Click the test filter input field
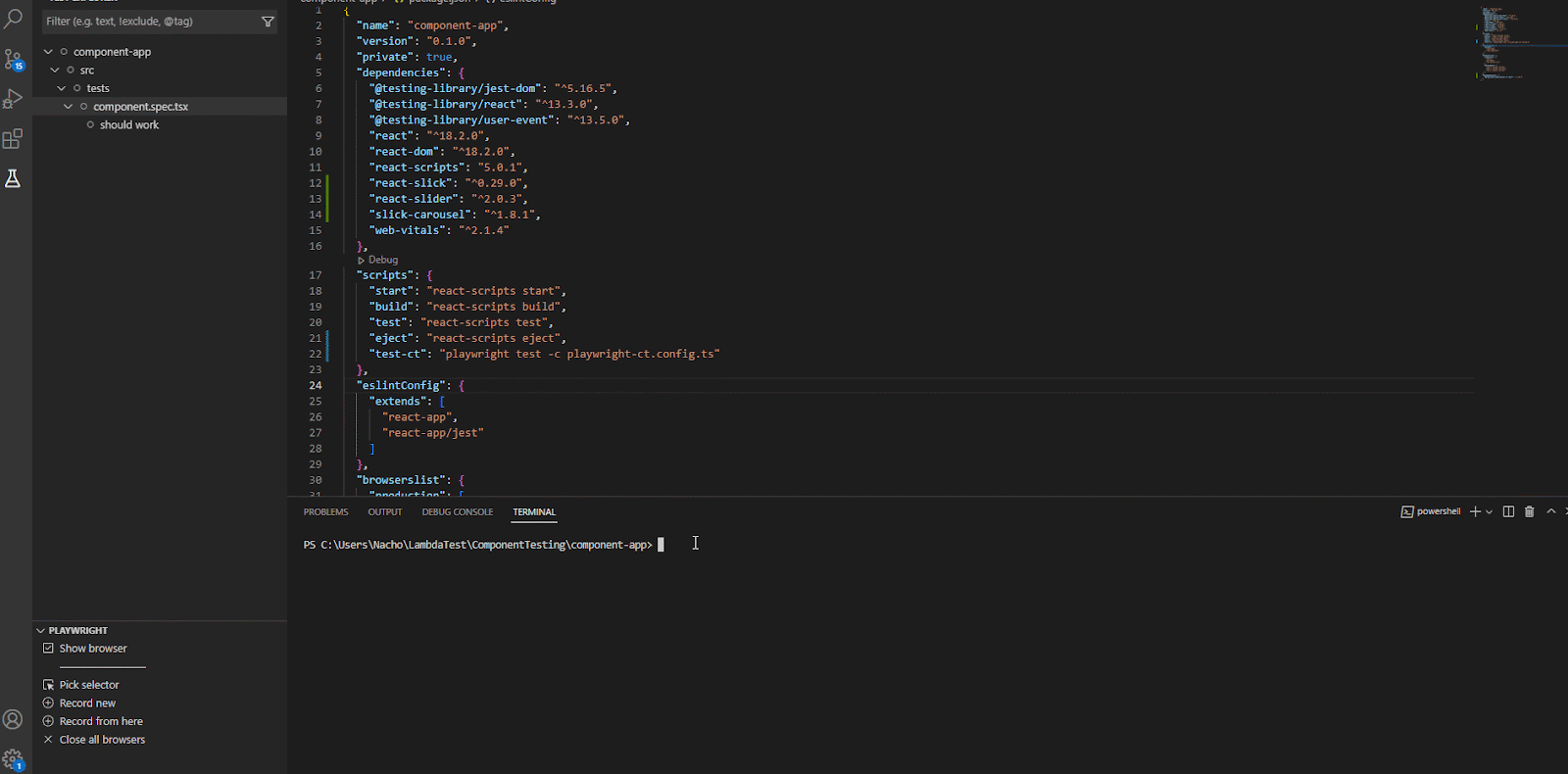The height and width of the screenshot is (774, 1568). tap(149, 22)
